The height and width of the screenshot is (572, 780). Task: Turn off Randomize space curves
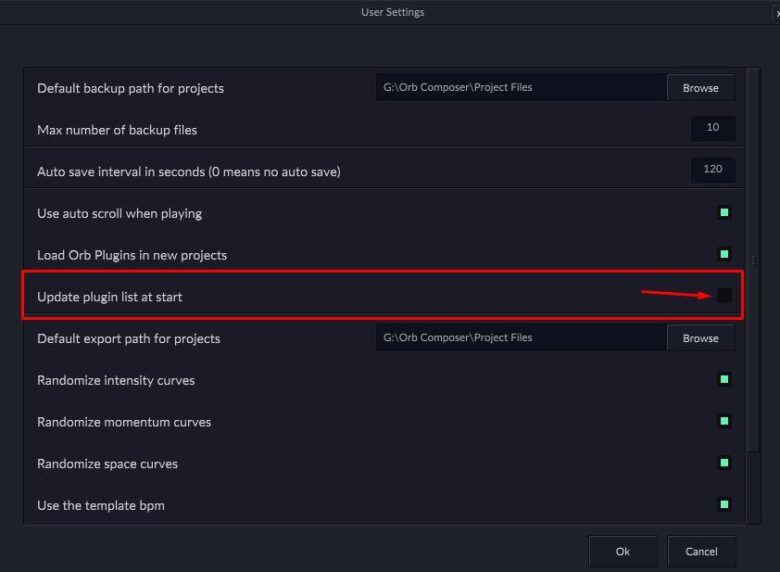coord(724,463)
